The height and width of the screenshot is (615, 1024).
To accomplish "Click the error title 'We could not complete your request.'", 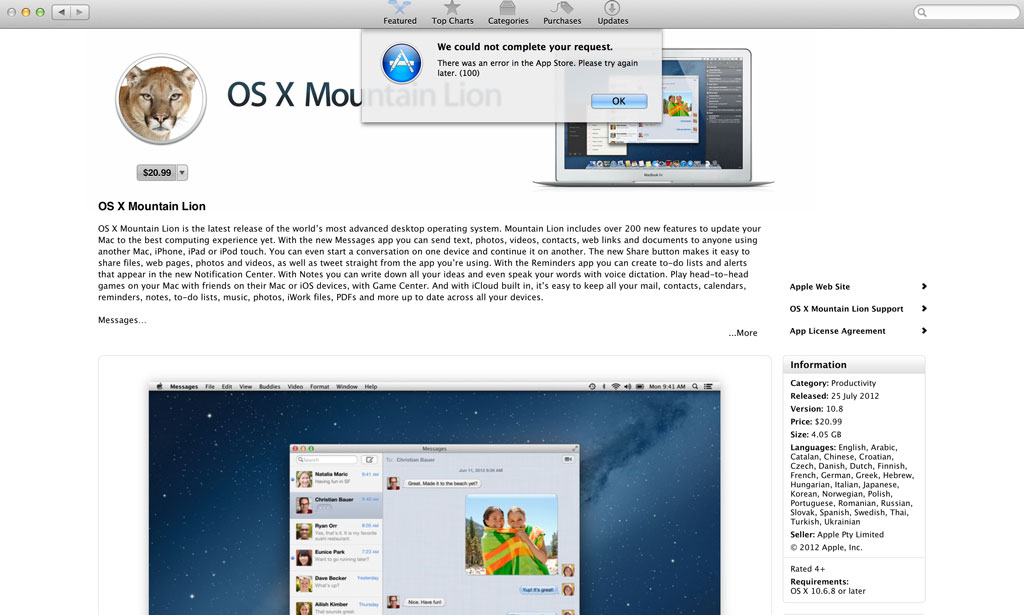I will click(x=525, y=47).
